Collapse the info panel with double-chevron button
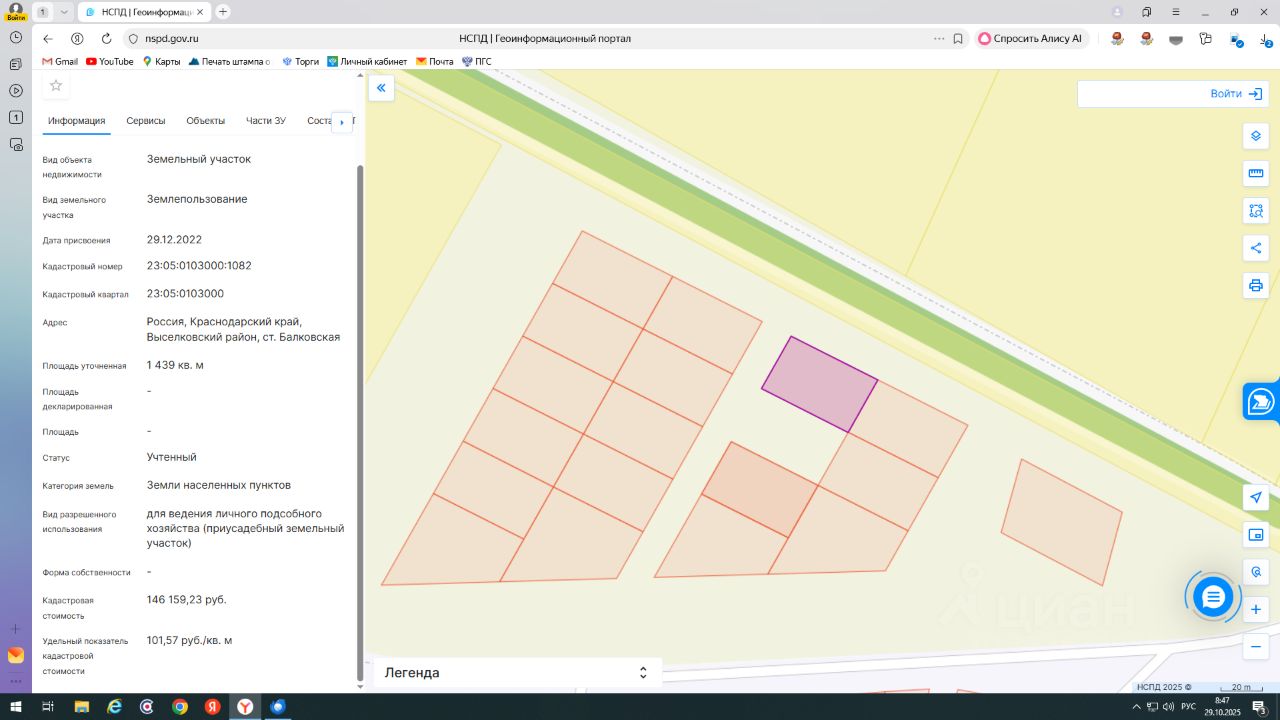 coord(381,88)
